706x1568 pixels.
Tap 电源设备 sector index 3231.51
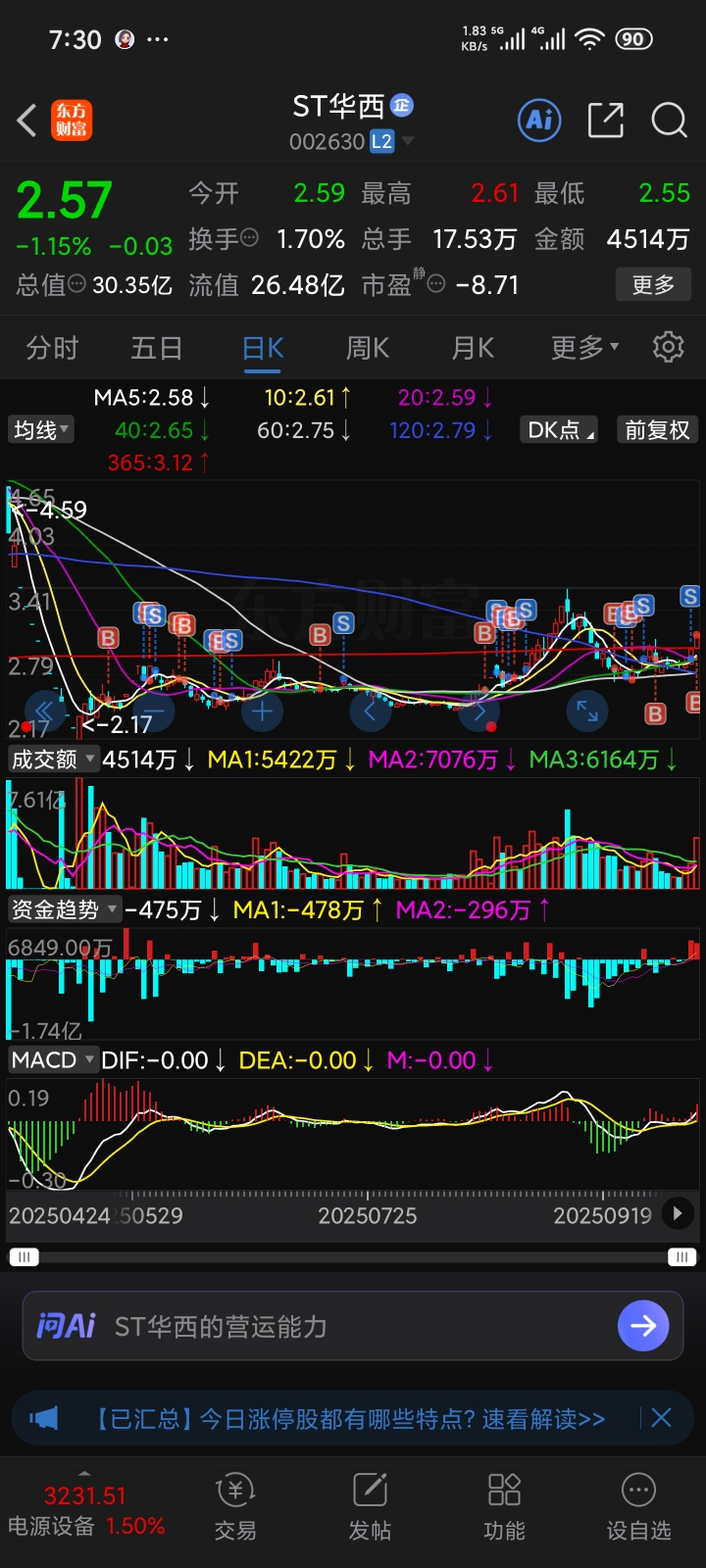pos(85,1509)
